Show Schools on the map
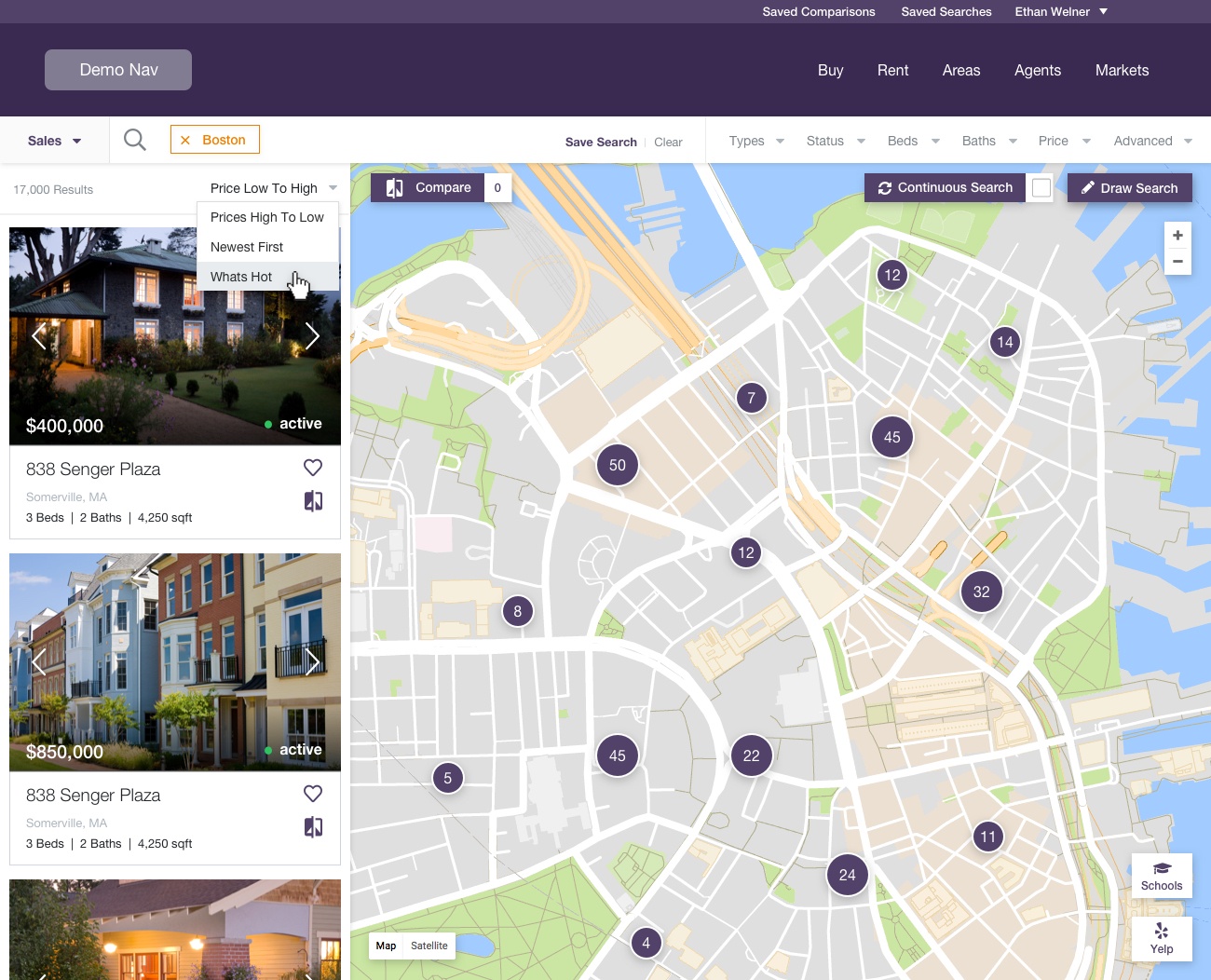Viewport: 1211px width, 980px height. click(x=1162, y=876)
